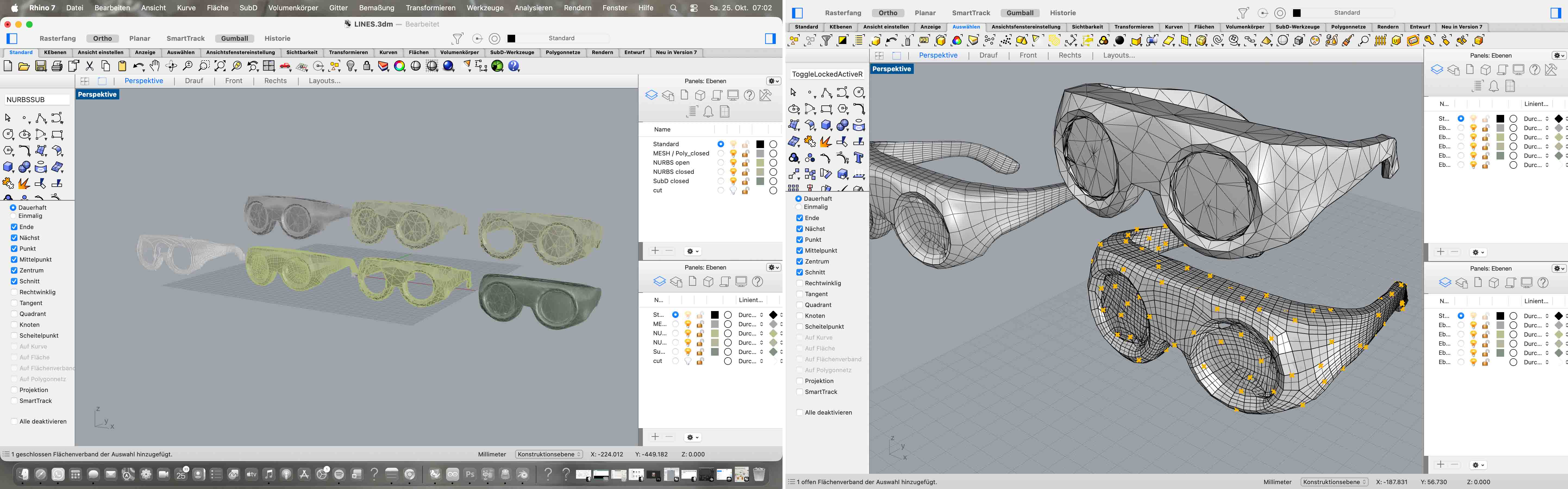Screen dimensions: 1568x489
Task: Enable the Quadrant osnap in right window
Action: tap(799, 305)
